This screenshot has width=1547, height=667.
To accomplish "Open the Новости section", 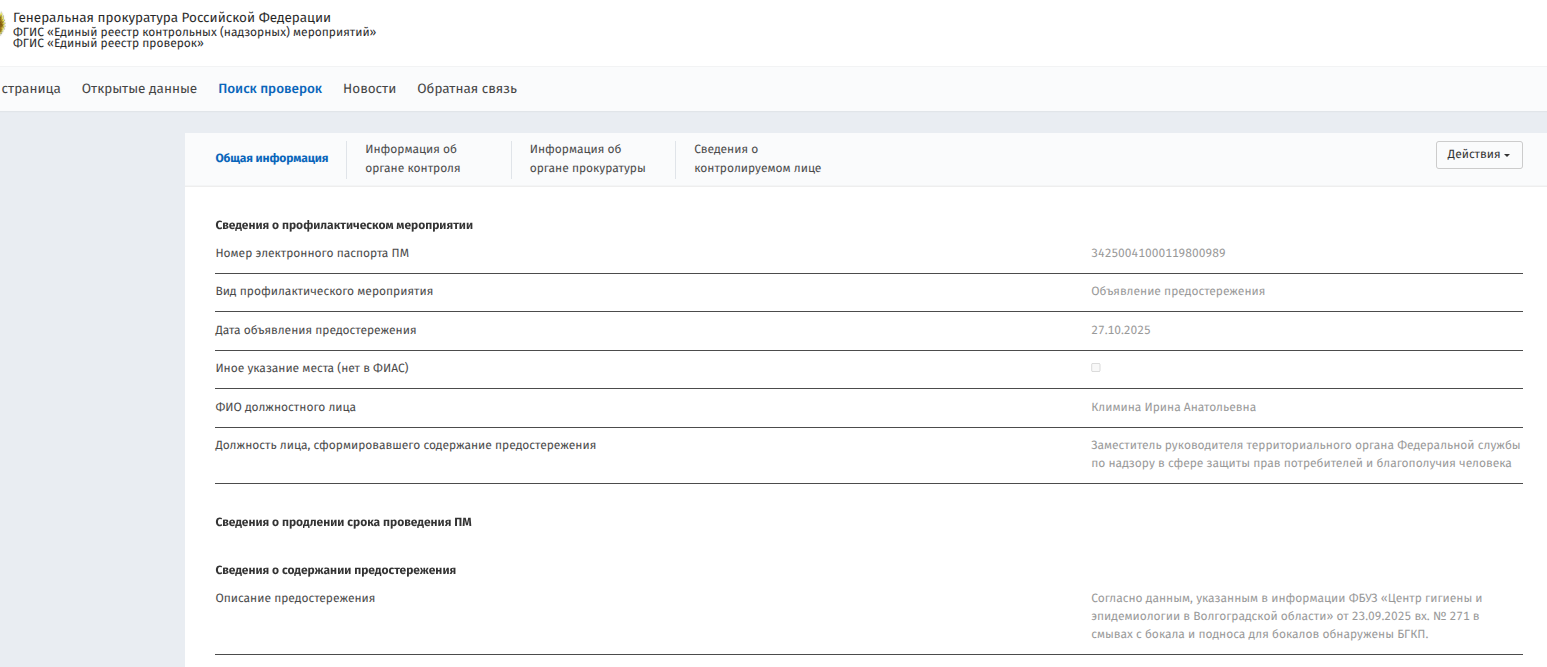I will (369, 89).
